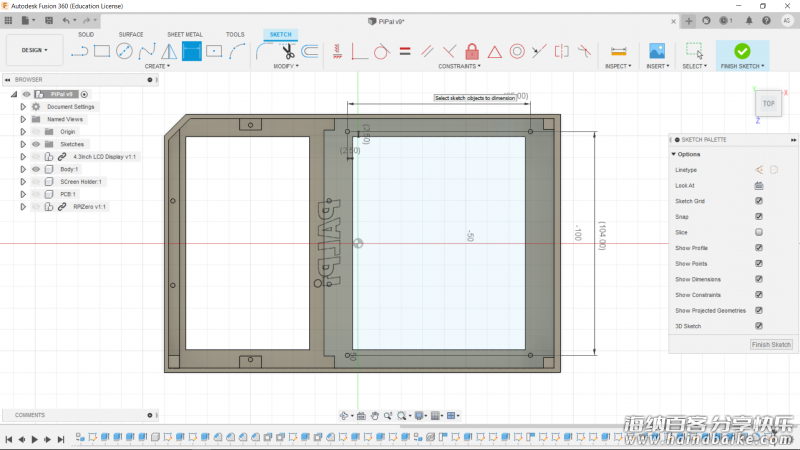Expand the Sketches folder
The image size is (800, 450).
tap(23, 144)
